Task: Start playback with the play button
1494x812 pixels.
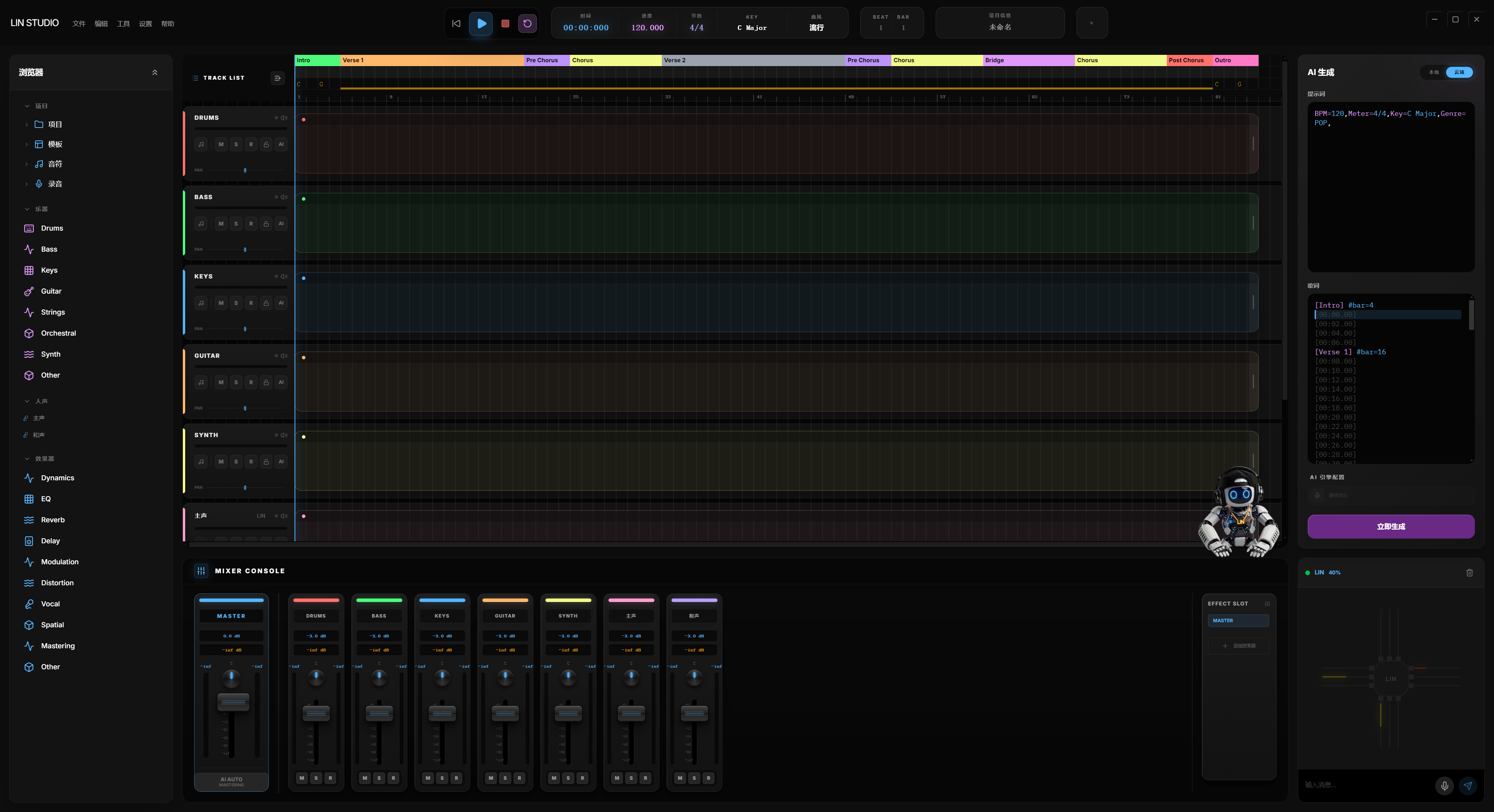Action: coord(481,23)
